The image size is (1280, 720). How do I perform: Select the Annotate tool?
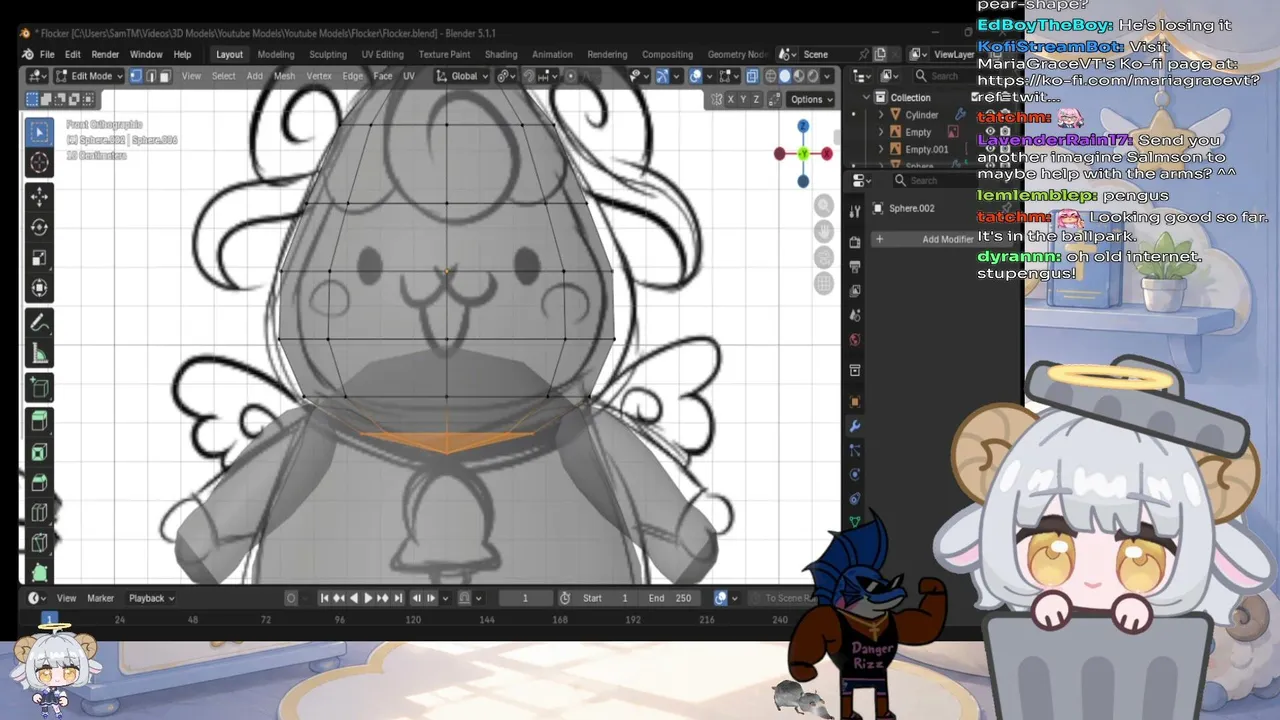39,322
